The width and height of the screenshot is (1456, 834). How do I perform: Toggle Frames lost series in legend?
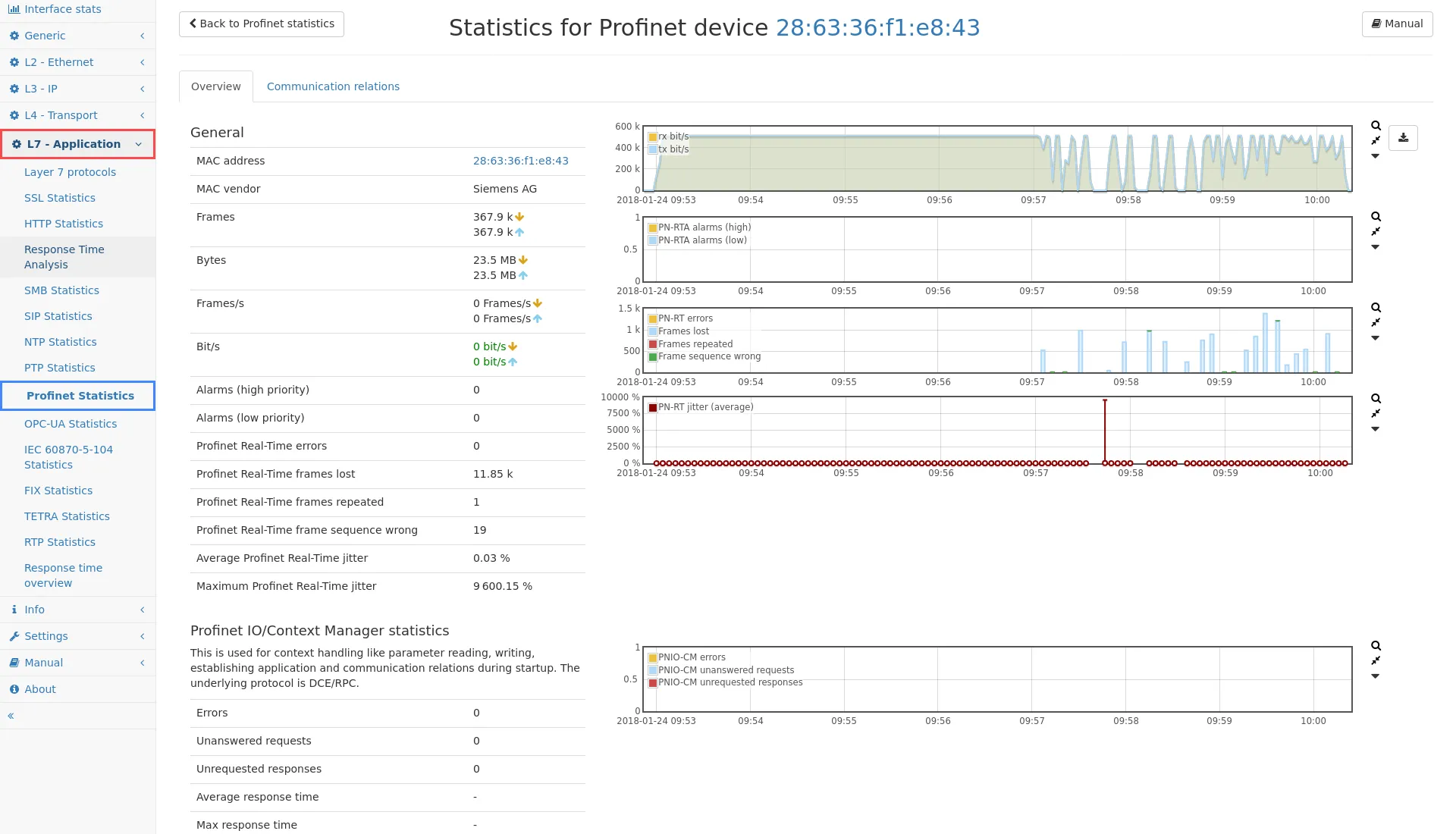click(682, 331)
